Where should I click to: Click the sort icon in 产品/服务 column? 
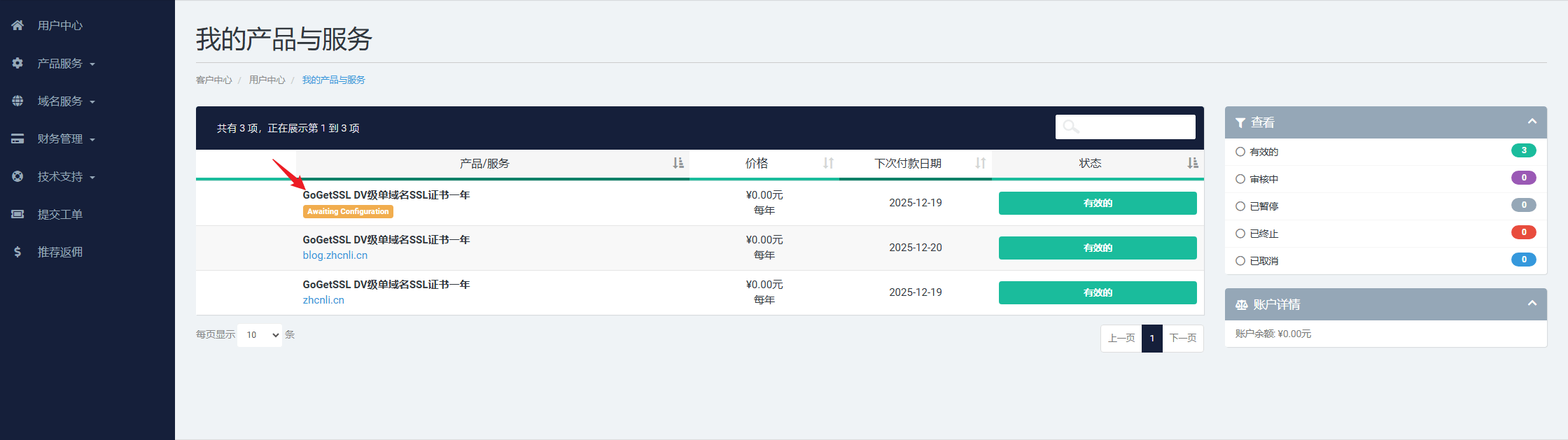coord(678,163)
